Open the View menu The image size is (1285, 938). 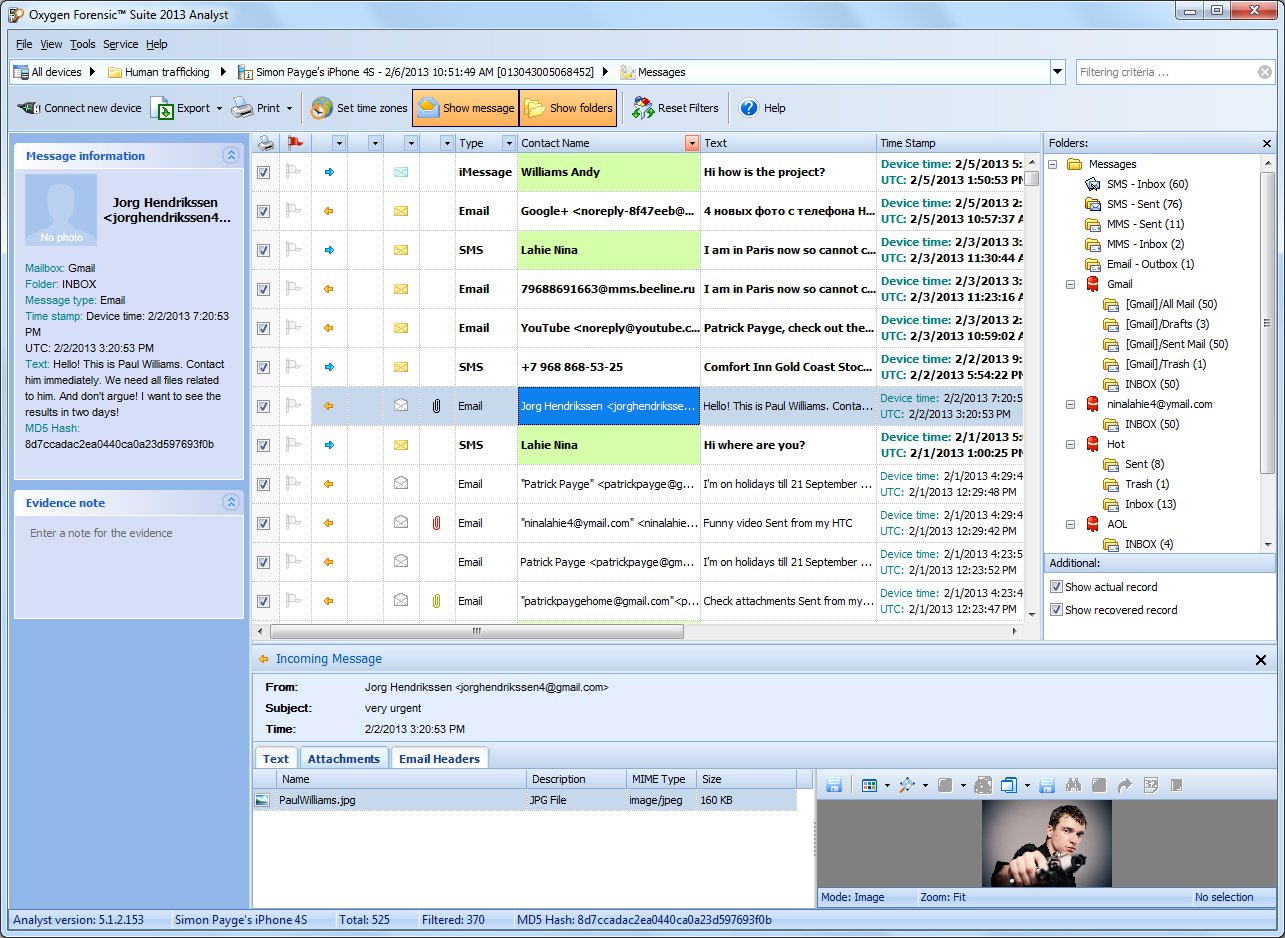[x=51, y=44]
